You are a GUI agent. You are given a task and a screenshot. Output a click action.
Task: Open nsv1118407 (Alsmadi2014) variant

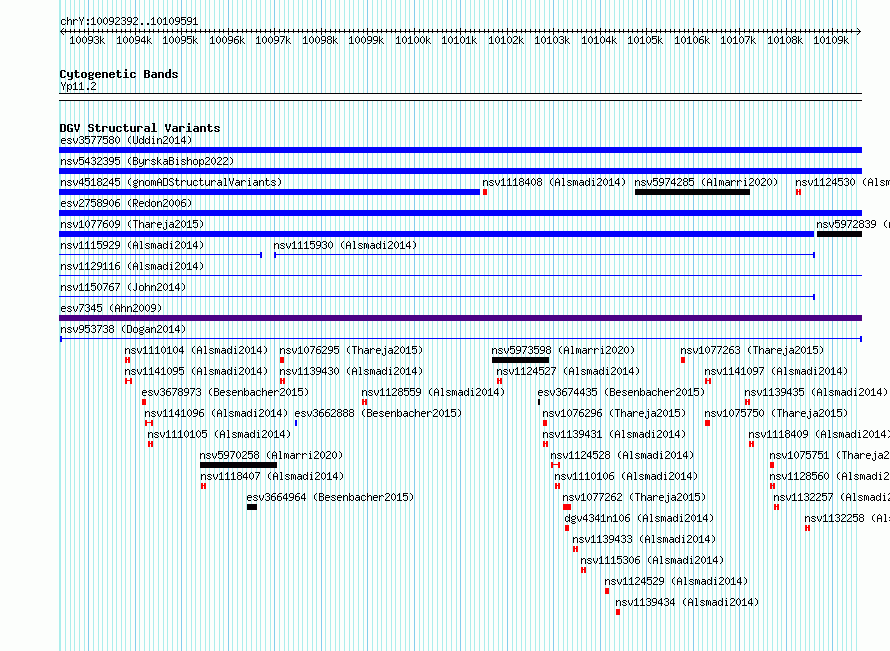pos(272,476)
